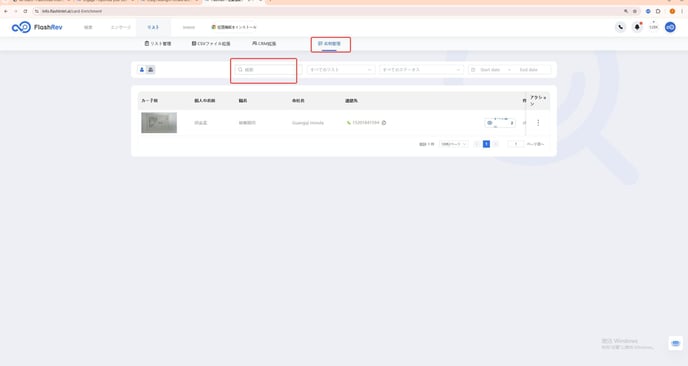This screenshot has height=366, width=688.
Task: Pick a Start date in range picker
Action: pyautogui.click(x=490, y=70)
